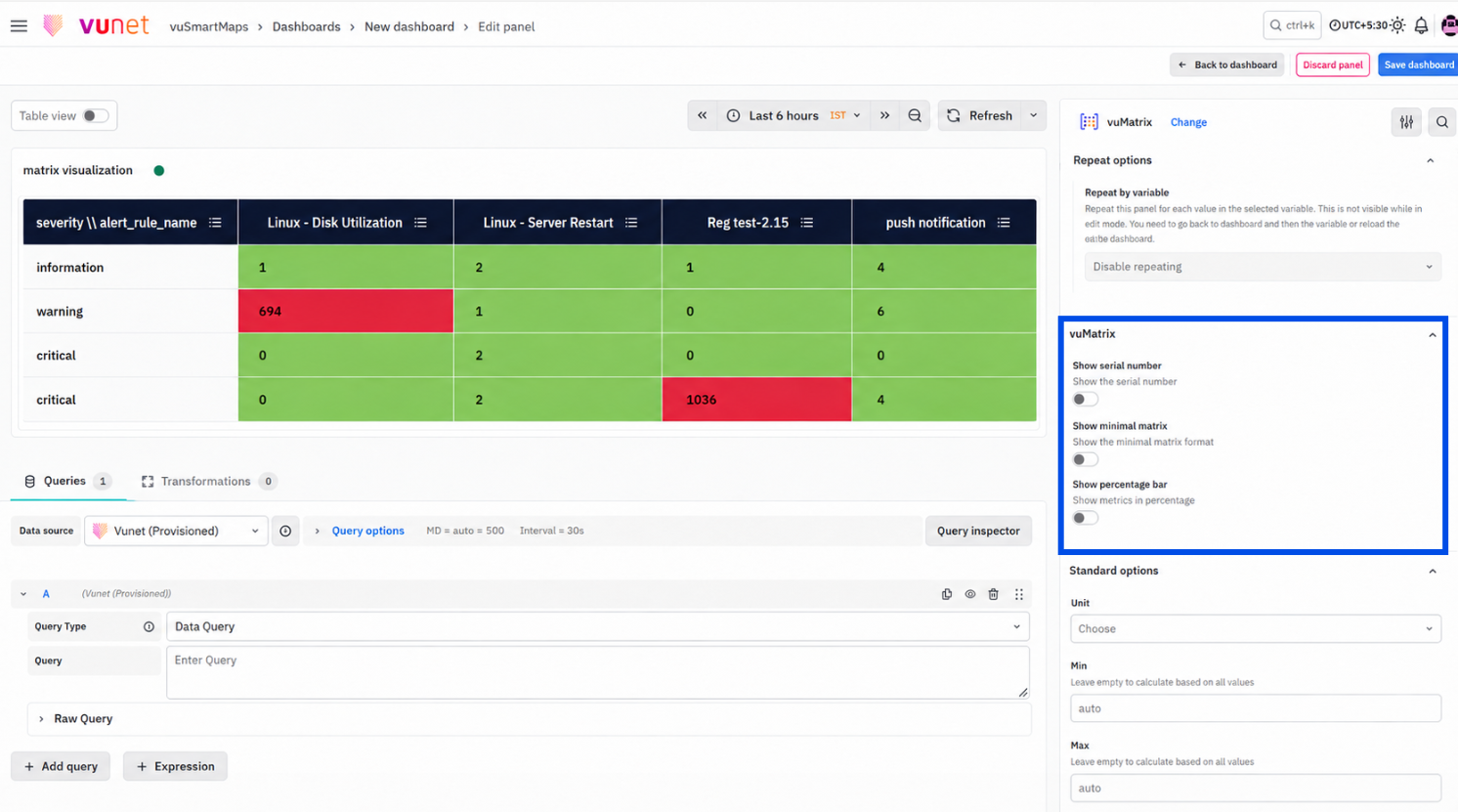Open the Unit Choose dropdown
The height and width of the screenshot is (812, 1458).
(1256, 629)
